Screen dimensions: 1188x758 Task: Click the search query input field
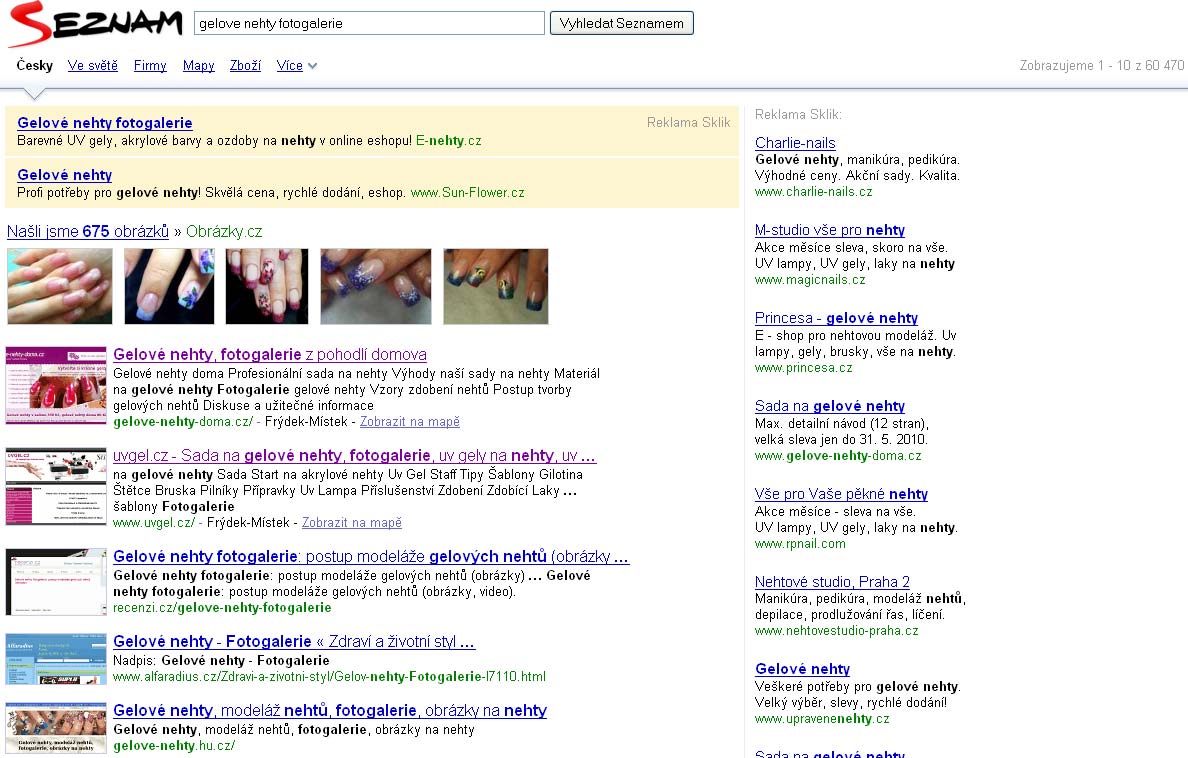(x=369, y=23)
